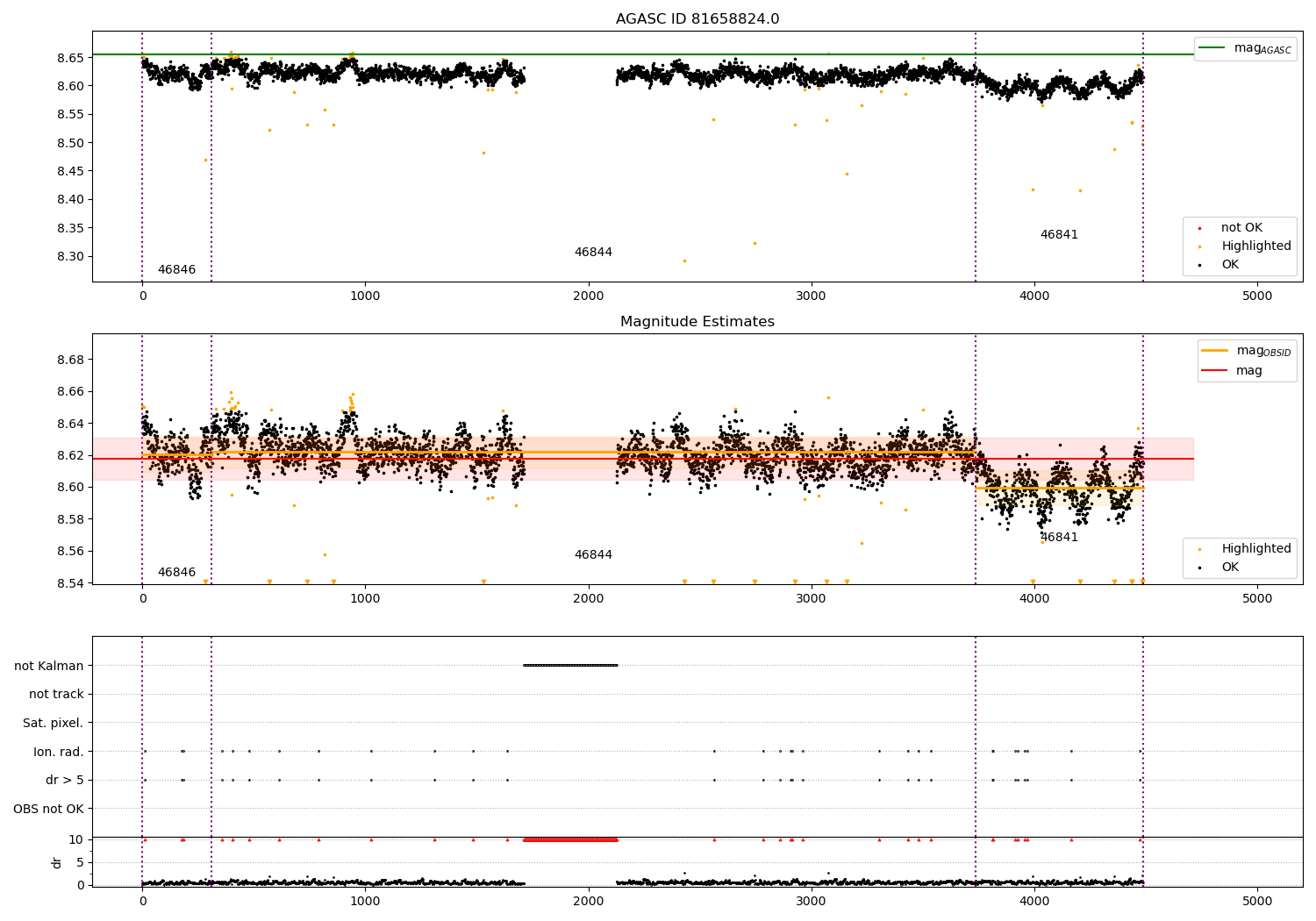The image size is (1316, 921).
Task: Click the 8.58 y-axis tick label
Action: [x=71, y=519]
